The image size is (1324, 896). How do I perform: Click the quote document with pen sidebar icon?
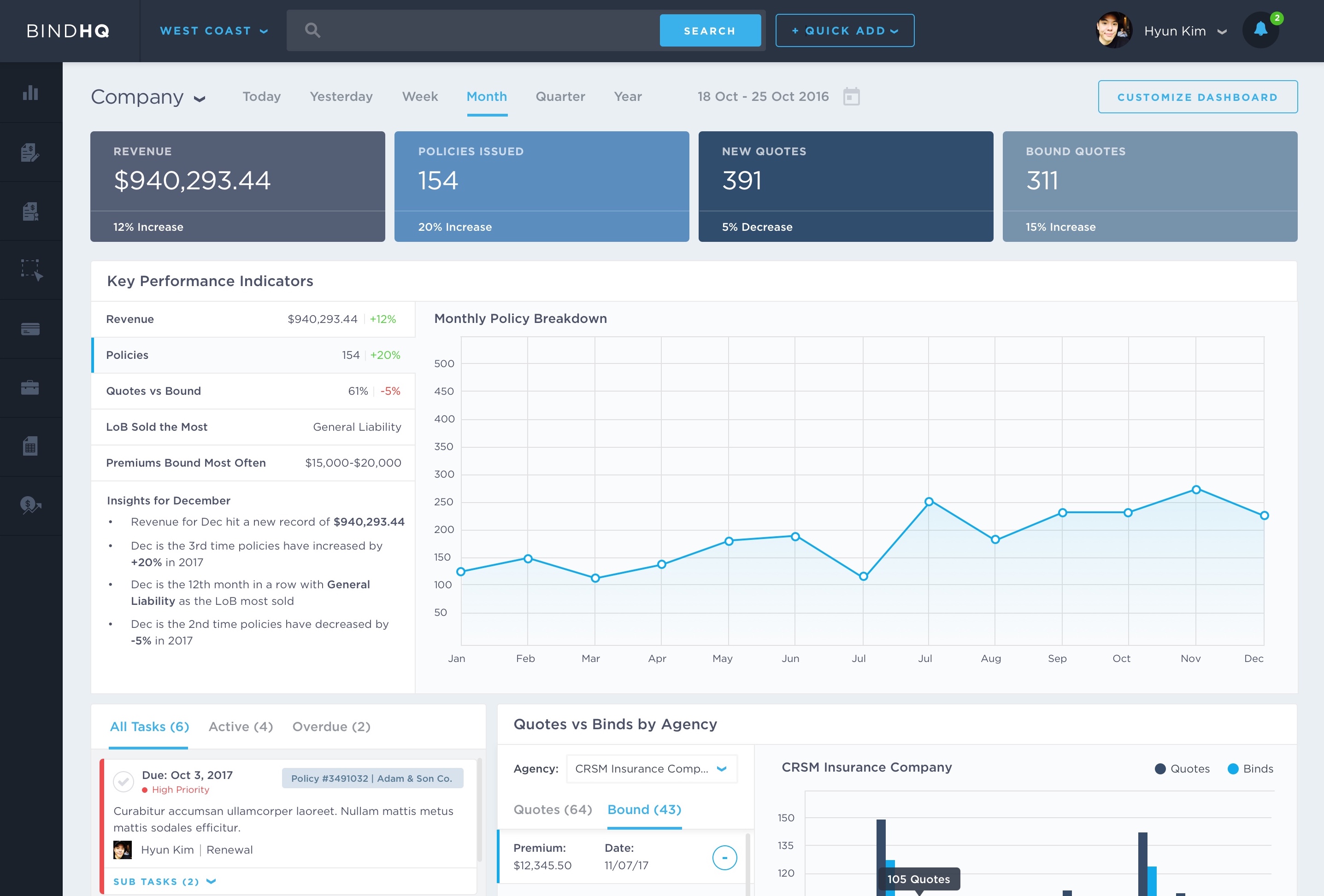pyautogui.click(x=30, y=152)
